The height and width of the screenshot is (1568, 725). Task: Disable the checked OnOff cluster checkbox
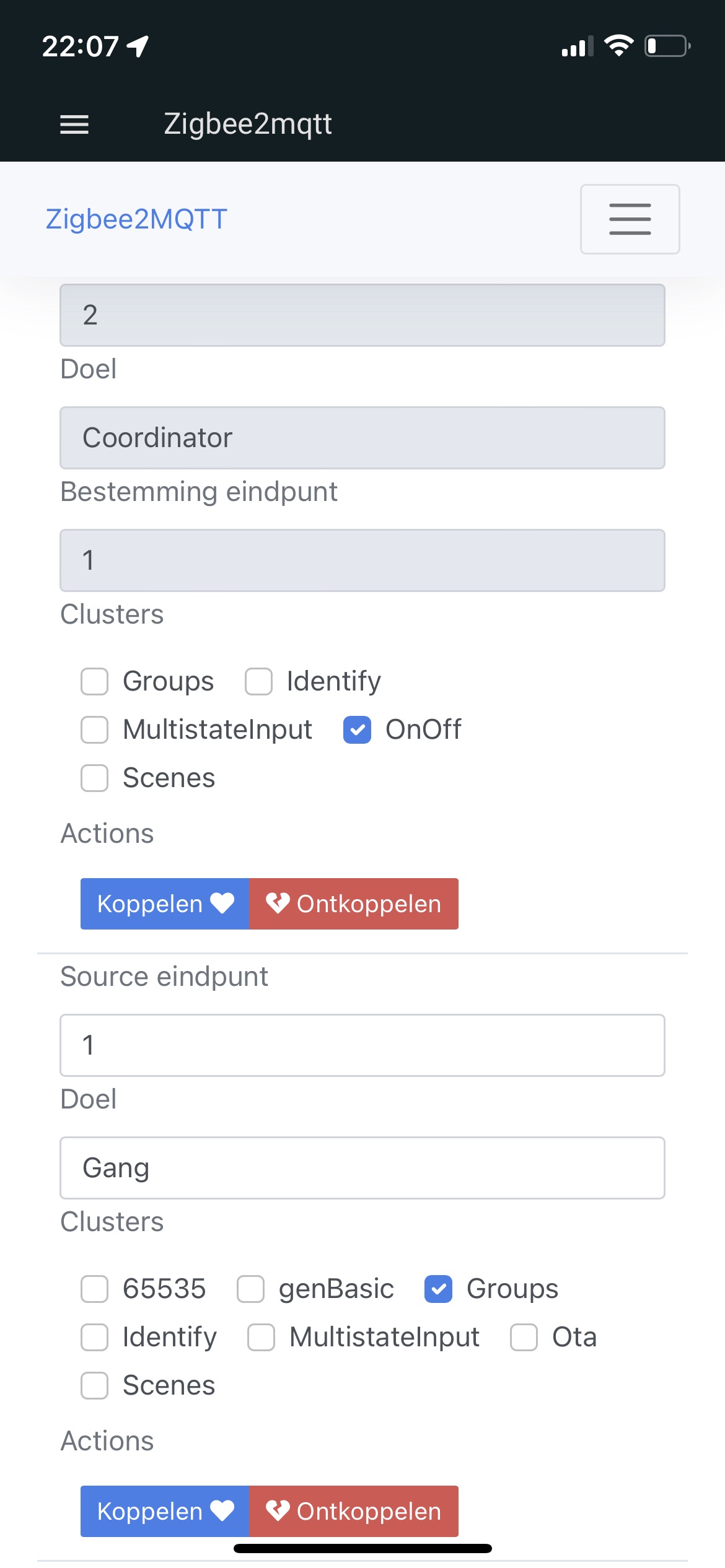[357, 731]
